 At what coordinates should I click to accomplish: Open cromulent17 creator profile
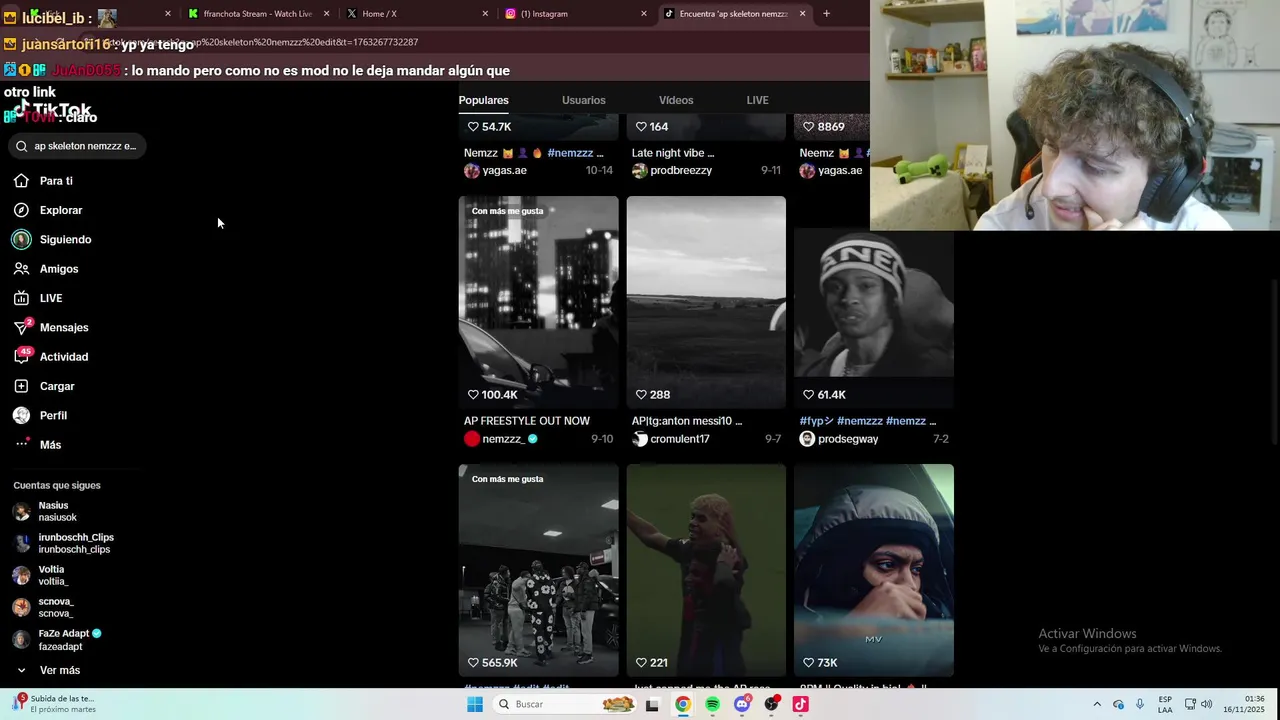671,439
